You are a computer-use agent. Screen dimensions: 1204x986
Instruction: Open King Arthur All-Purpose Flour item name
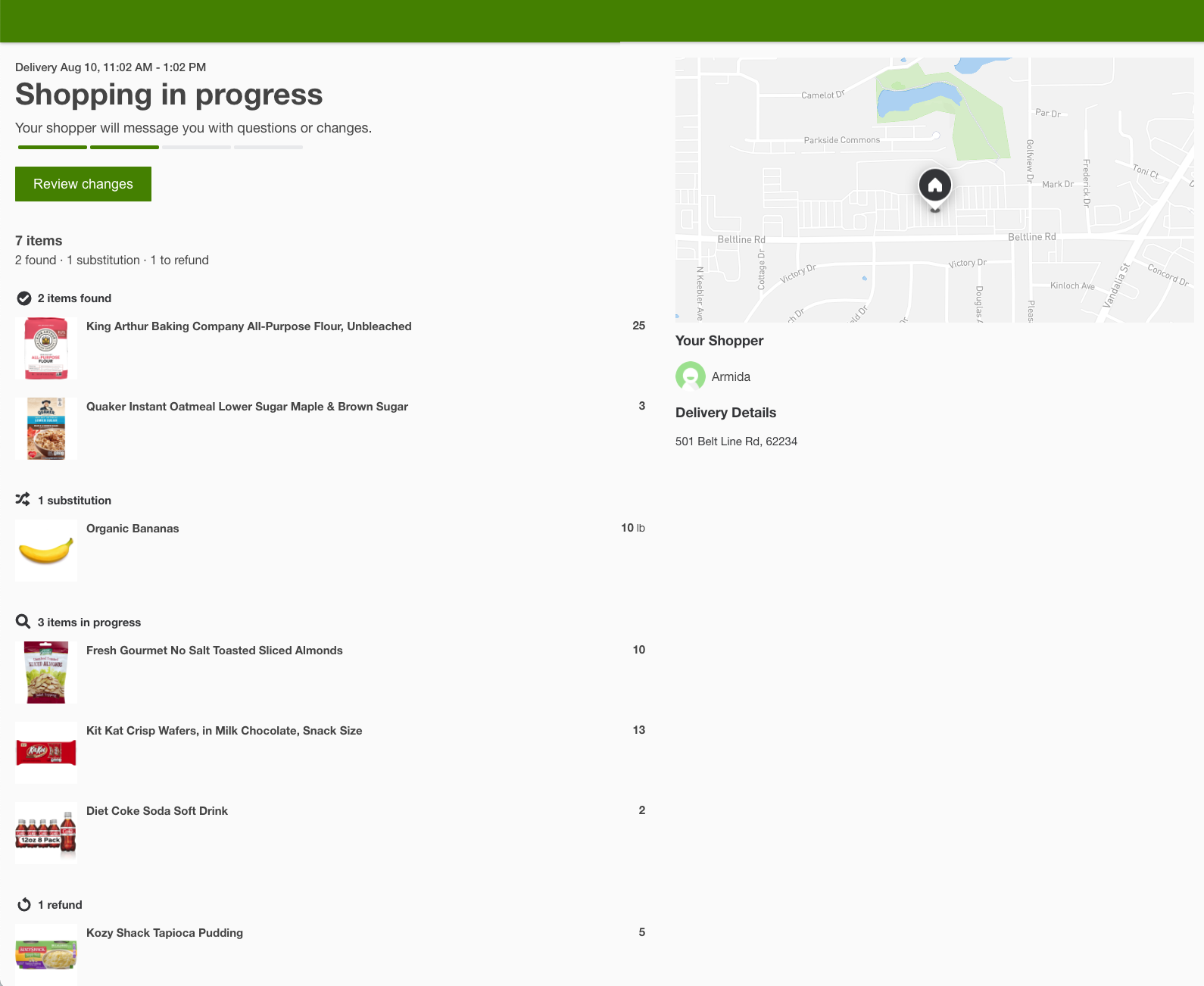[x=248, y=326]
